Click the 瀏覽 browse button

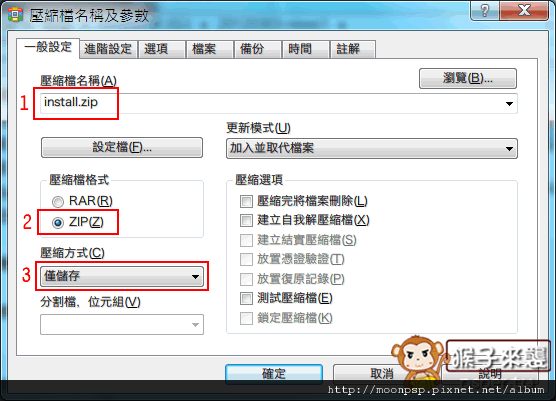pos(468,78)
